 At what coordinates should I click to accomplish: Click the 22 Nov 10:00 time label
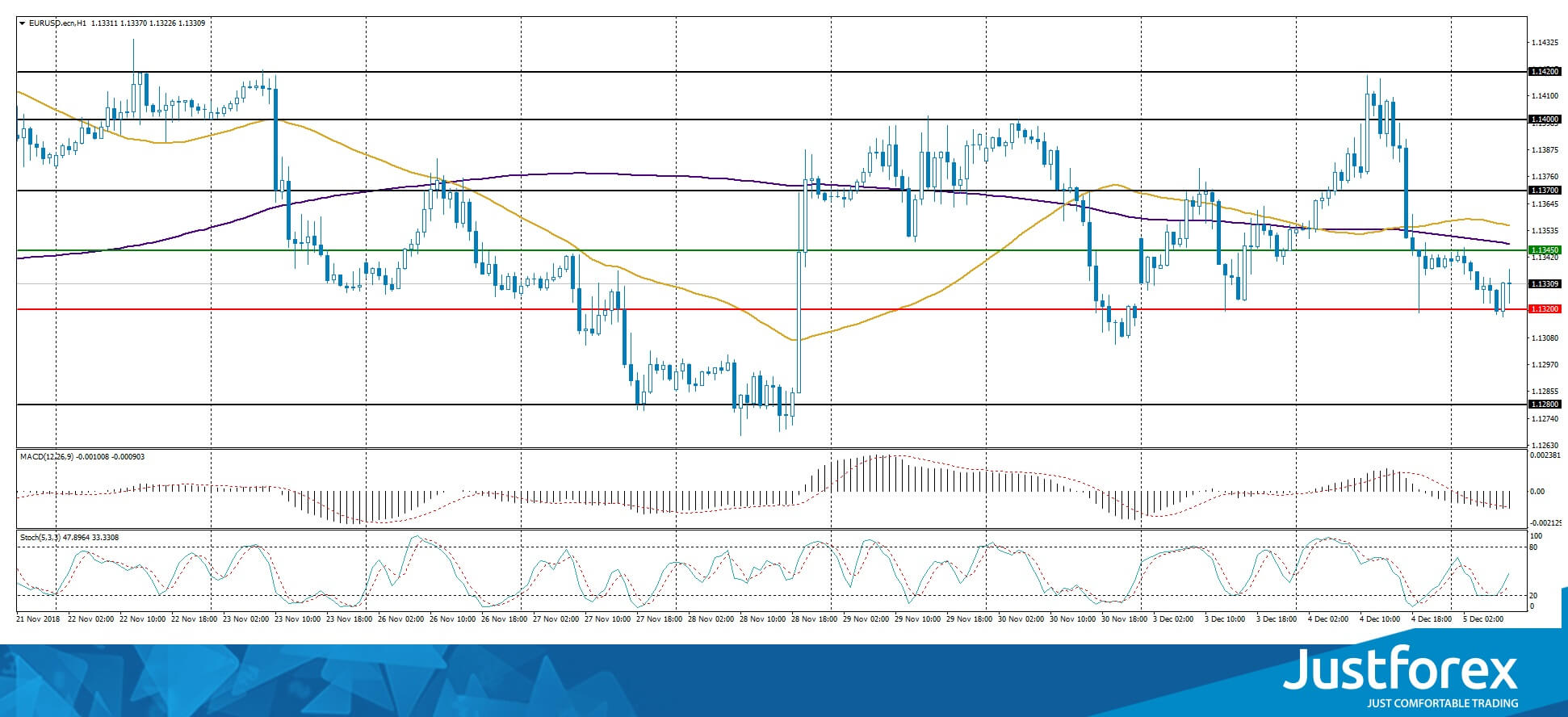[x=143, y=619]
